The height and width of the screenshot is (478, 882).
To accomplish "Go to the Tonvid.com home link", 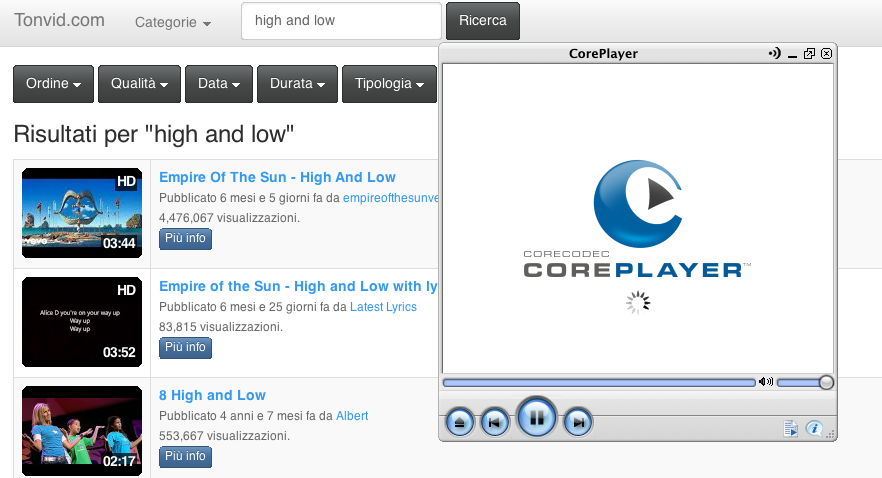I will (x=60, y=20).
